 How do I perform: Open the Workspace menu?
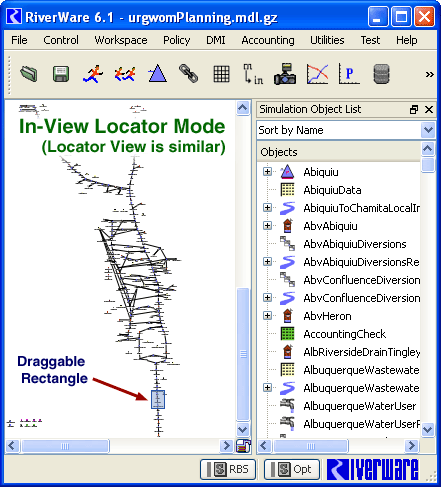[x=121, y=40]
